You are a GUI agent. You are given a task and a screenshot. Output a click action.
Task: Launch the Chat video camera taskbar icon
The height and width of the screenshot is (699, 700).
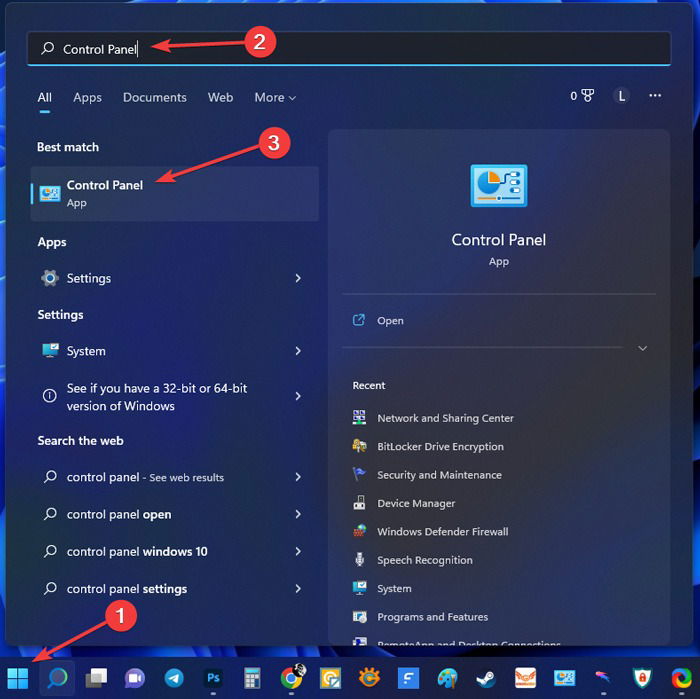[x=134, y=678]
